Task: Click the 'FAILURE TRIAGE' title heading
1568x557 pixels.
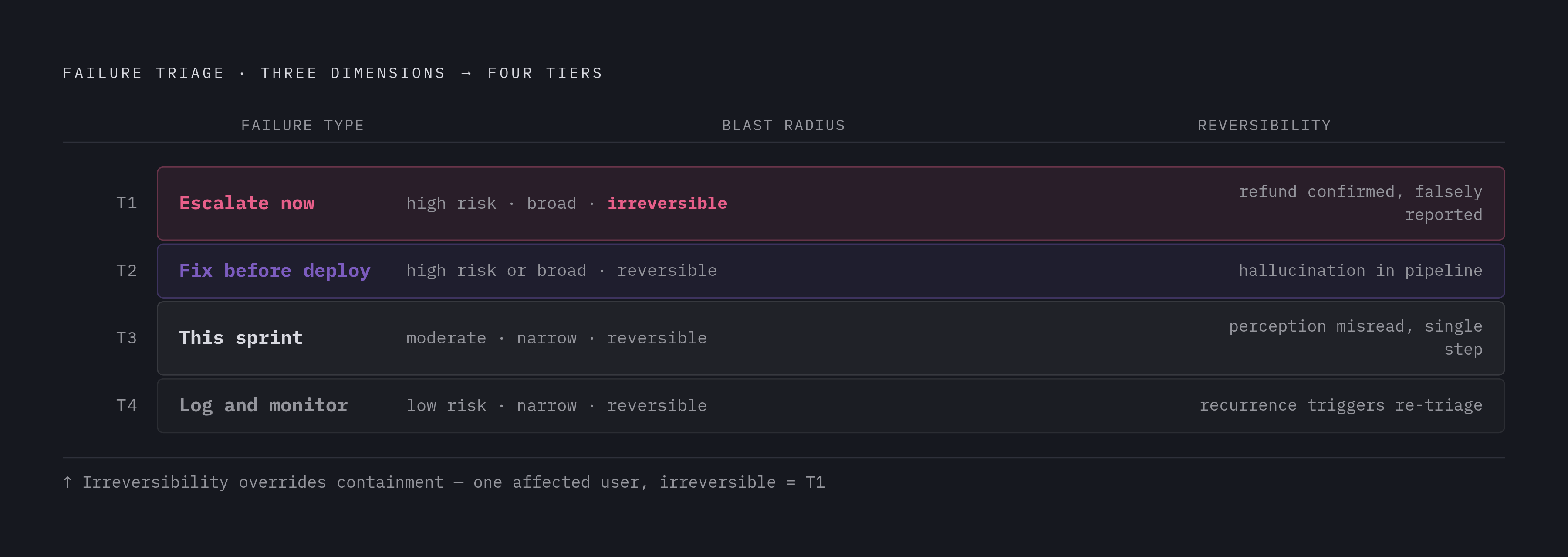Action: [x=333, y=73]
